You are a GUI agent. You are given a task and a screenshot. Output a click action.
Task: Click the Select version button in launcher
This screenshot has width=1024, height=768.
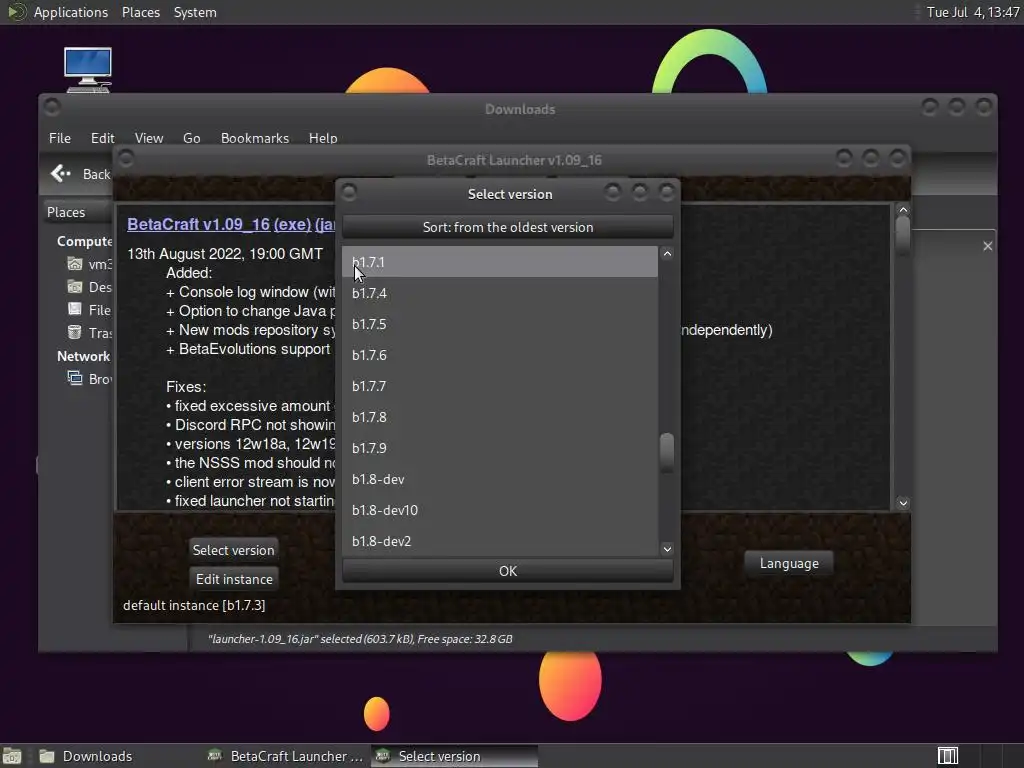coord(233,550)
